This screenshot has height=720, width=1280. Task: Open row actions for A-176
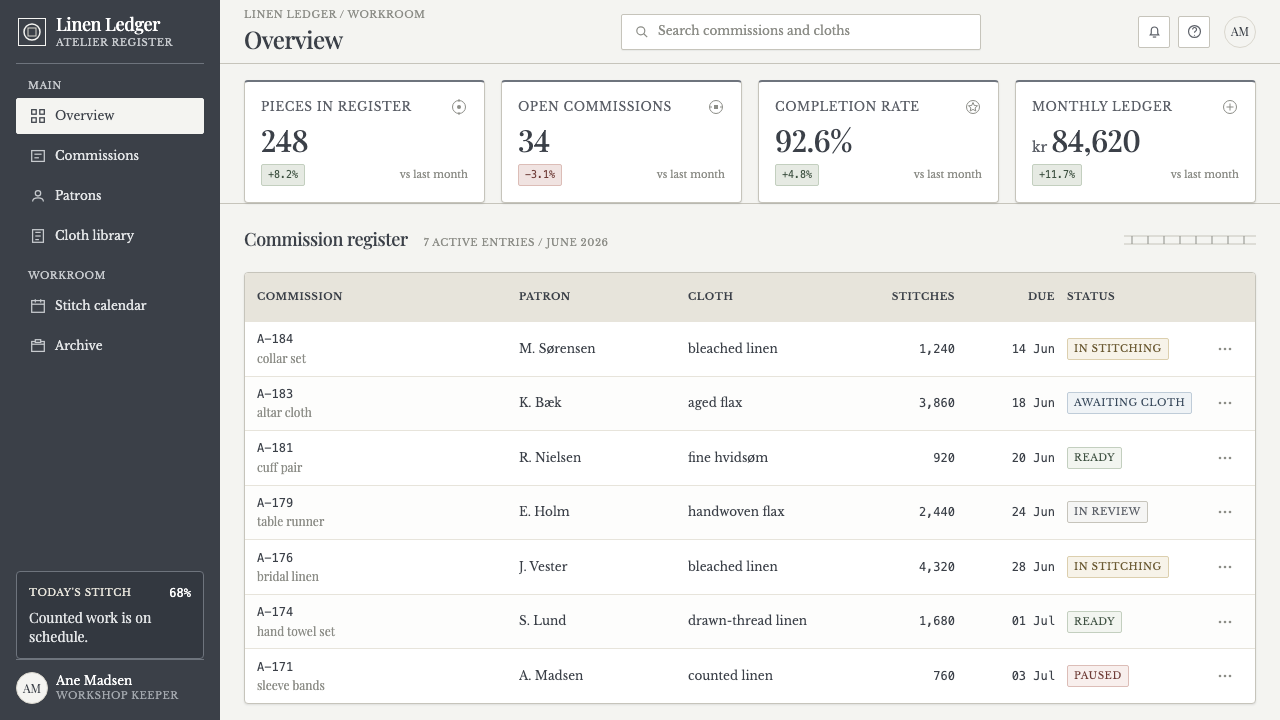1225,567
